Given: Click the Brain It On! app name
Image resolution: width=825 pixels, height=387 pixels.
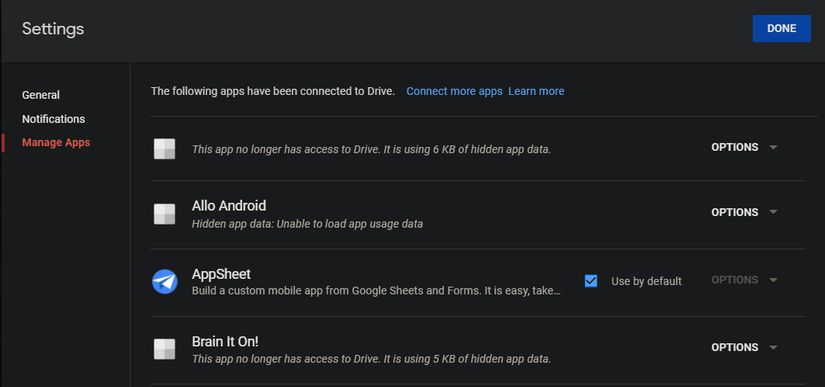Looking at the screenshot, I should tap(225, 342).
